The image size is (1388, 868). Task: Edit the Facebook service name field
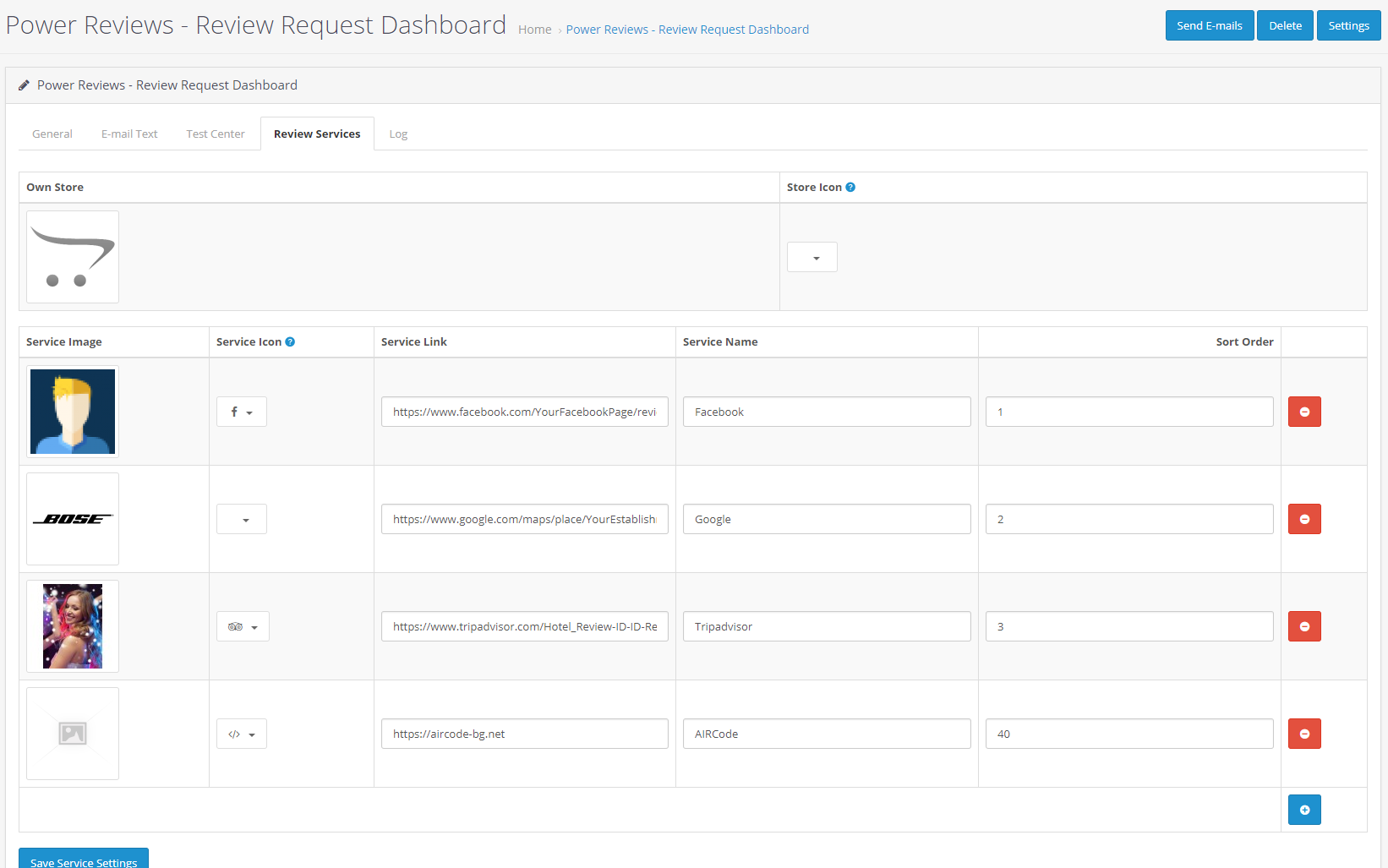point(827,412)
